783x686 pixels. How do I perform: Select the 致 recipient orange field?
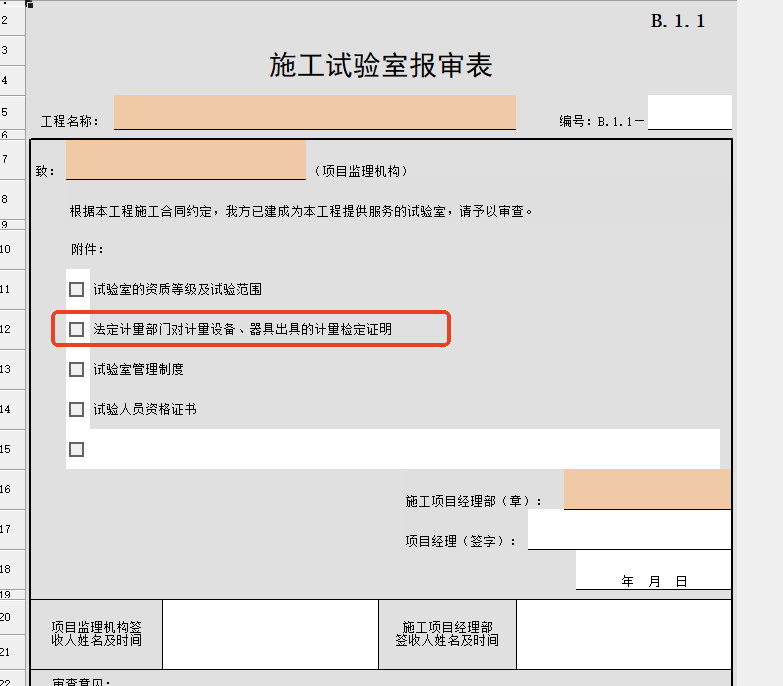(x=185, y=160)
